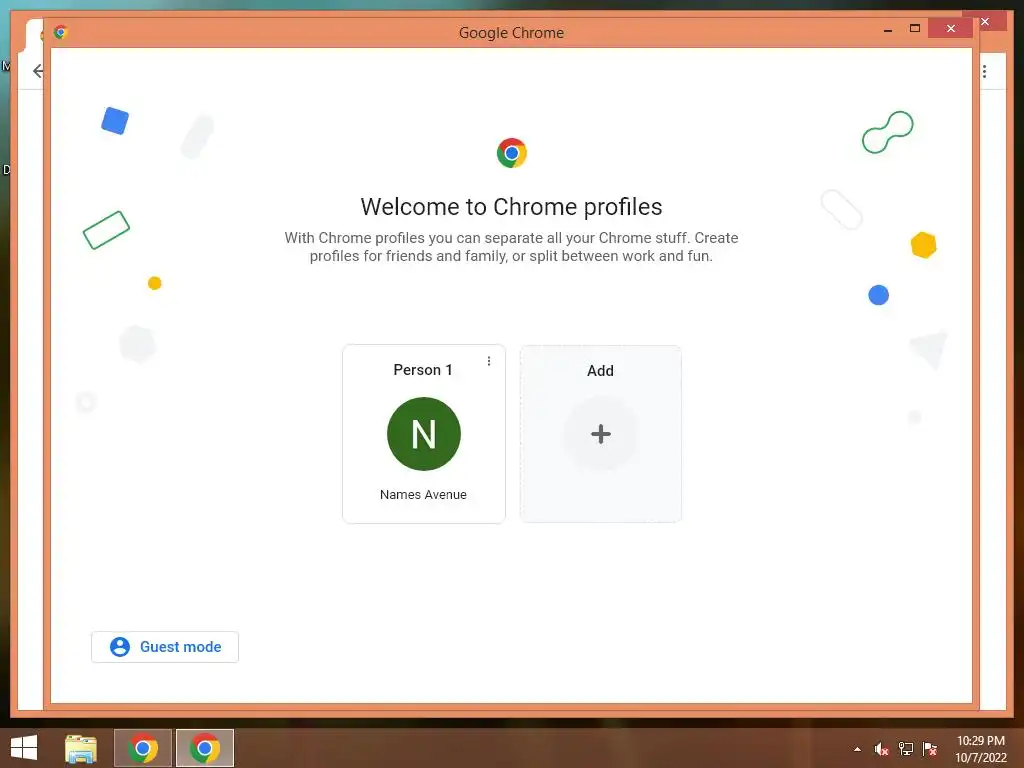This screenshot has height=768, width=1024.
Task: Click the green N avatar of Names Avenue
Action: click(424, 434)
